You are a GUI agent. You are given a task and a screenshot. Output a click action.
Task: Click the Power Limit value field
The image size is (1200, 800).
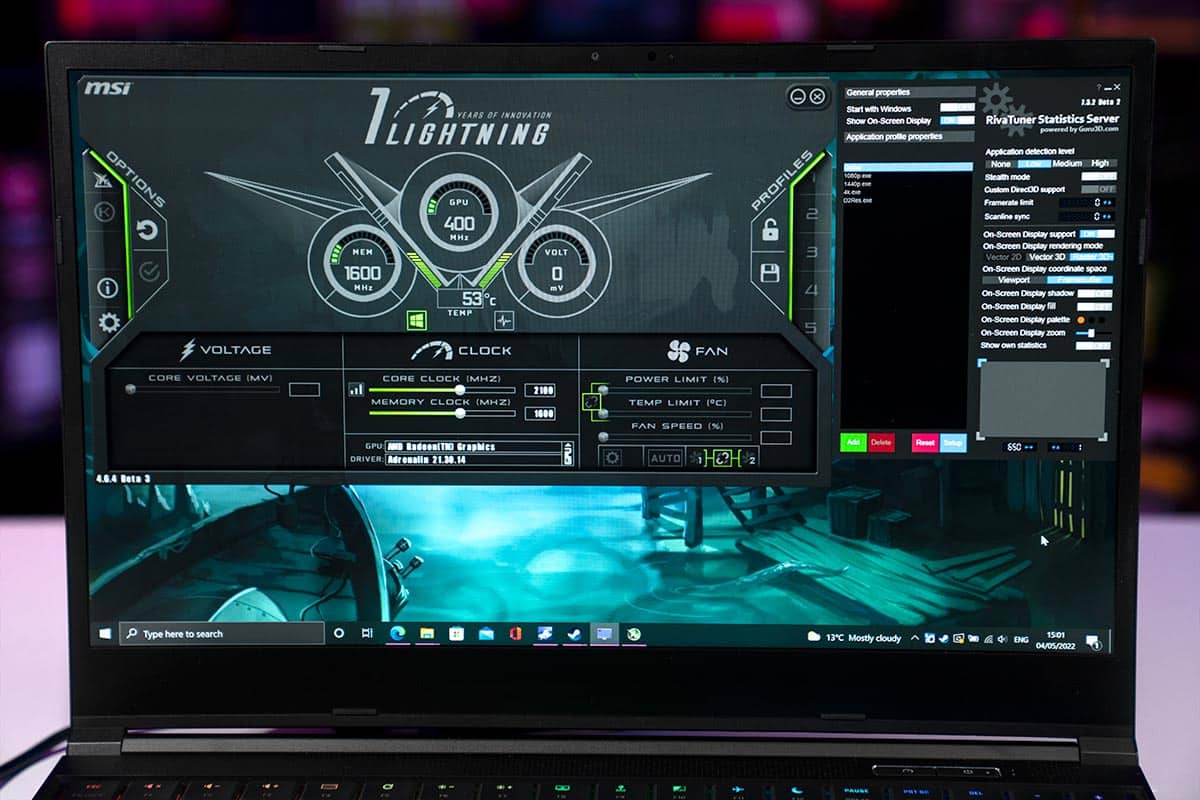coord(776,391)
